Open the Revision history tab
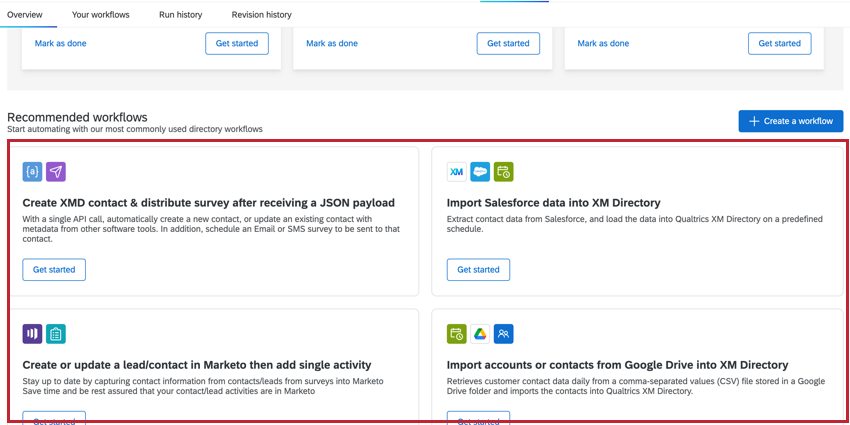850x425 pixels. [x=261, y=15]
